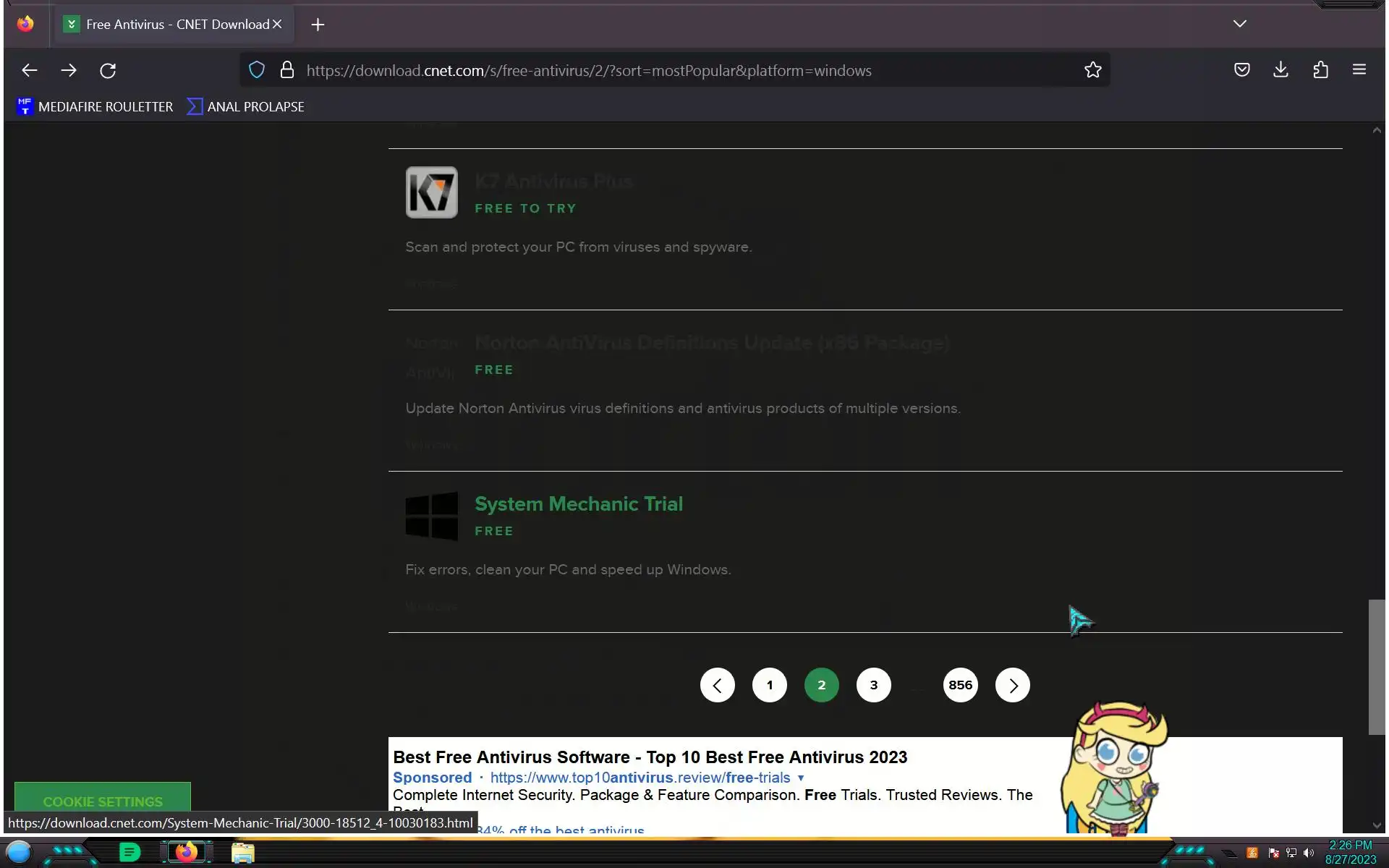Open Firefox hamburger application menu
The height and width of the screenshot is (868, 1389).
click(x=1359, y=70)
